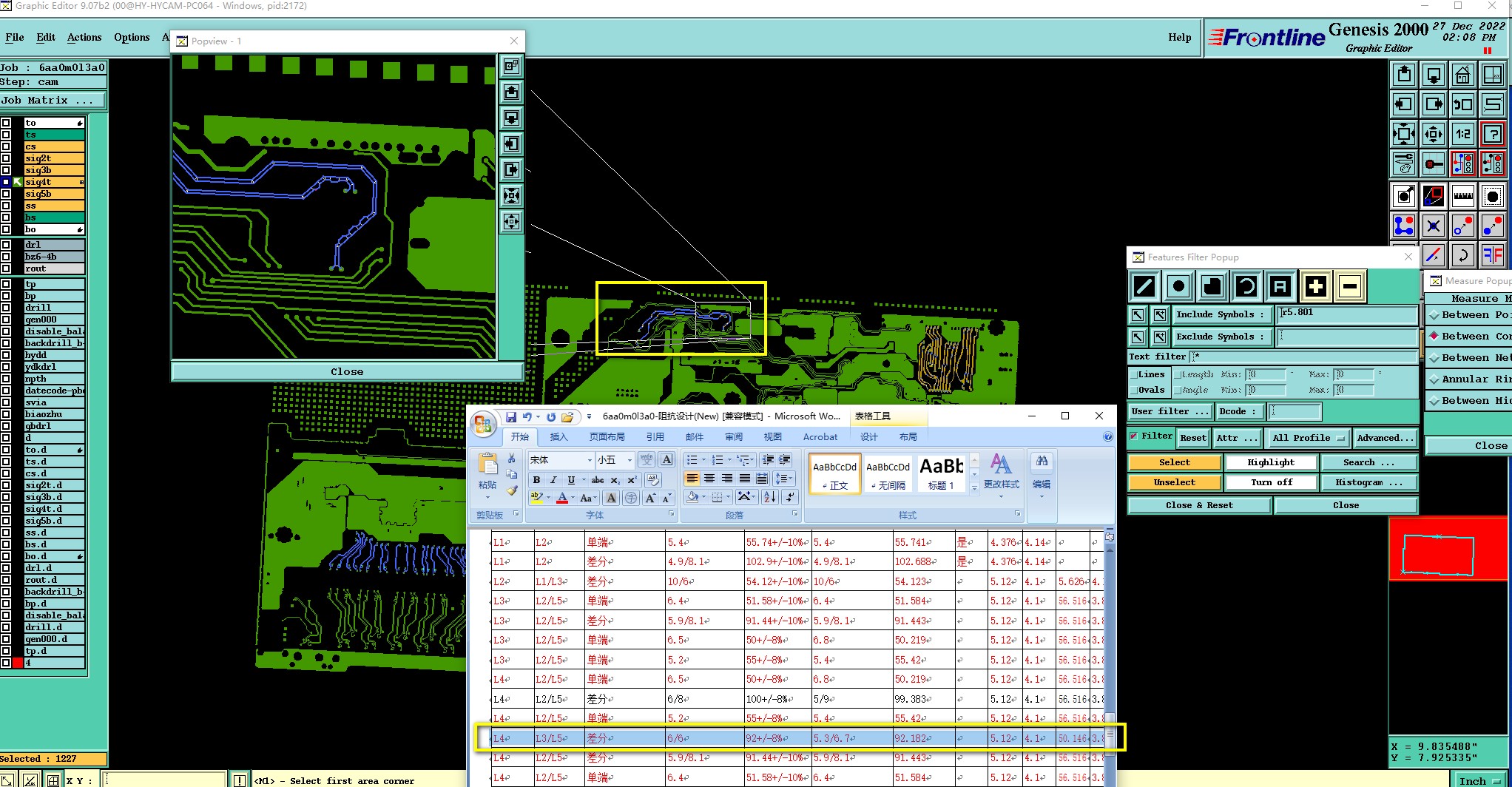Toggle the positive polarity plus icon
The height and width of the screenshot is (787, 1512).
point(1315,286)
